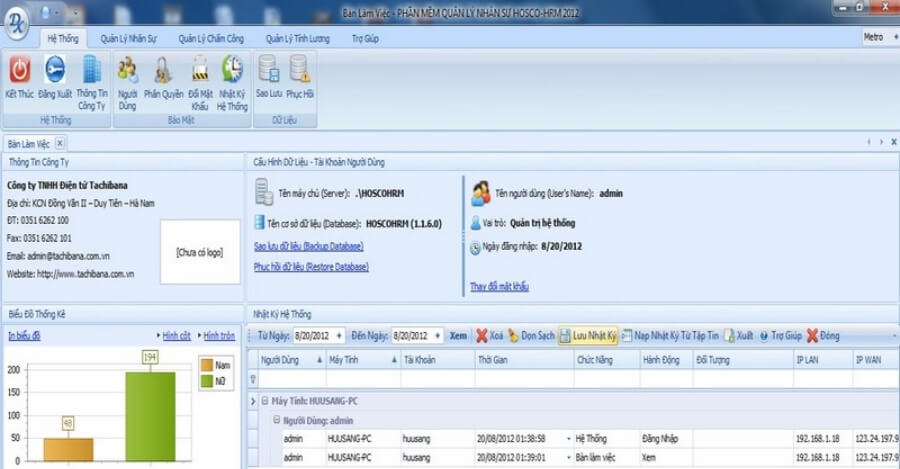Screen dimensions: 900x469
Task: Click the Phục Hồi restore icon
Action: pyautogui.click(x=299, y=69)
